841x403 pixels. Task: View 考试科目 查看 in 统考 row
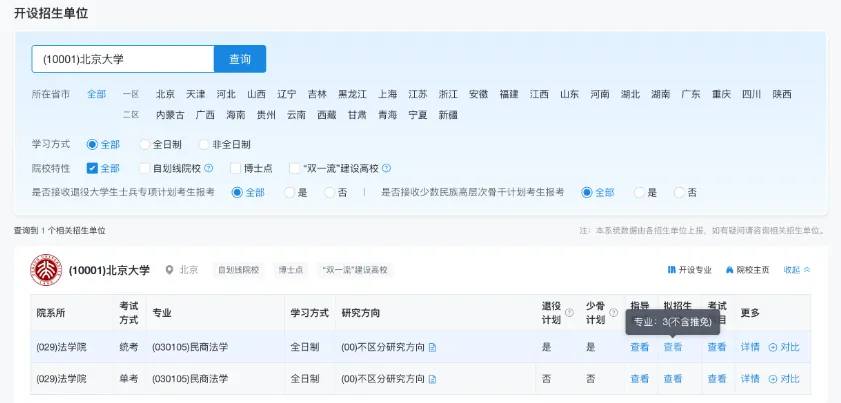(x=717, y=347)
